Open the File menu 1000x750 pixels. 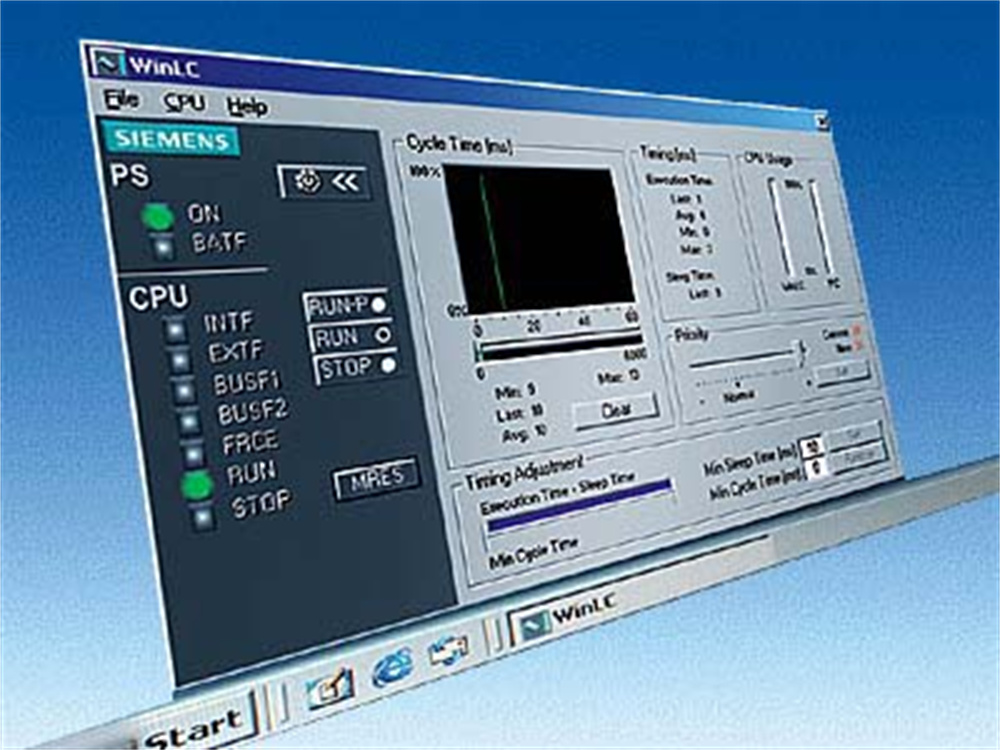[121, 100]
